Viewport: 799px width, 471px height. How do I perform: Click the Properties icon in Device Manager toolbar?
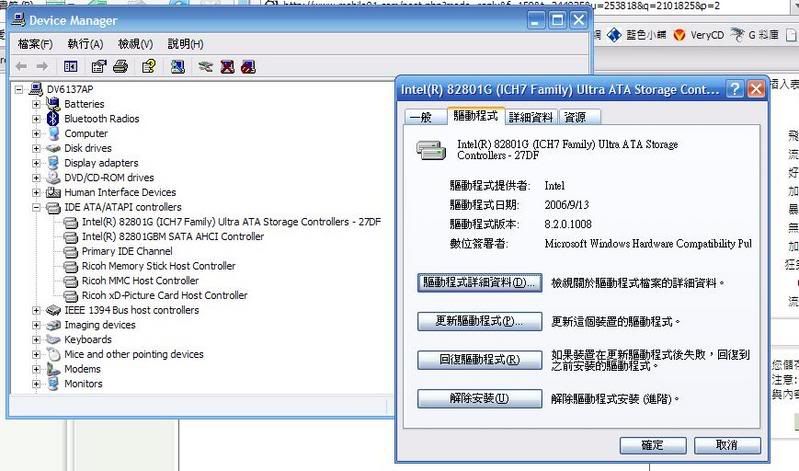click(x=98, y=67)
